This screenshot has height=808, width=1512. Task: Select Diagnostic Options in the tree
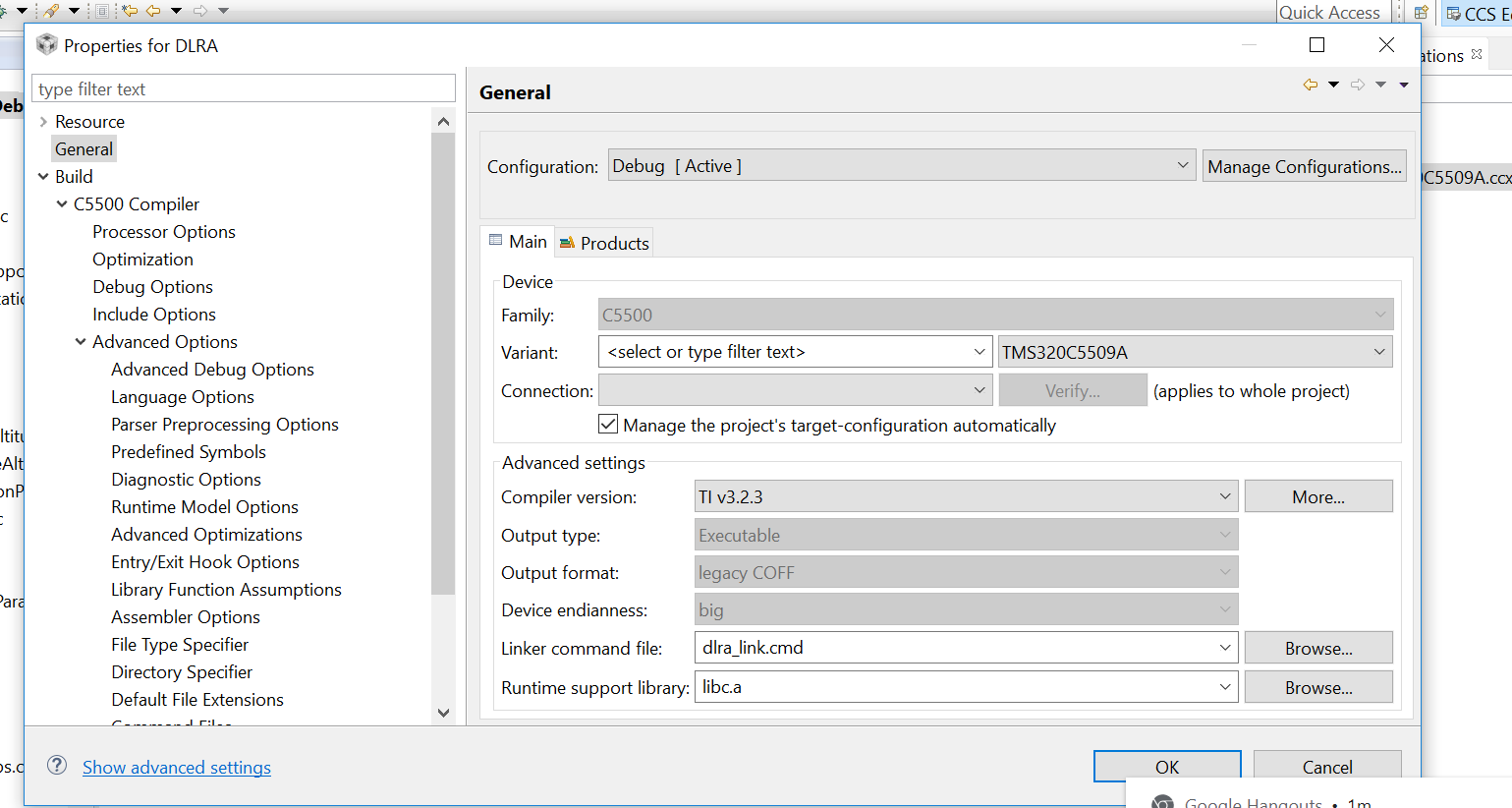(186, 480)
